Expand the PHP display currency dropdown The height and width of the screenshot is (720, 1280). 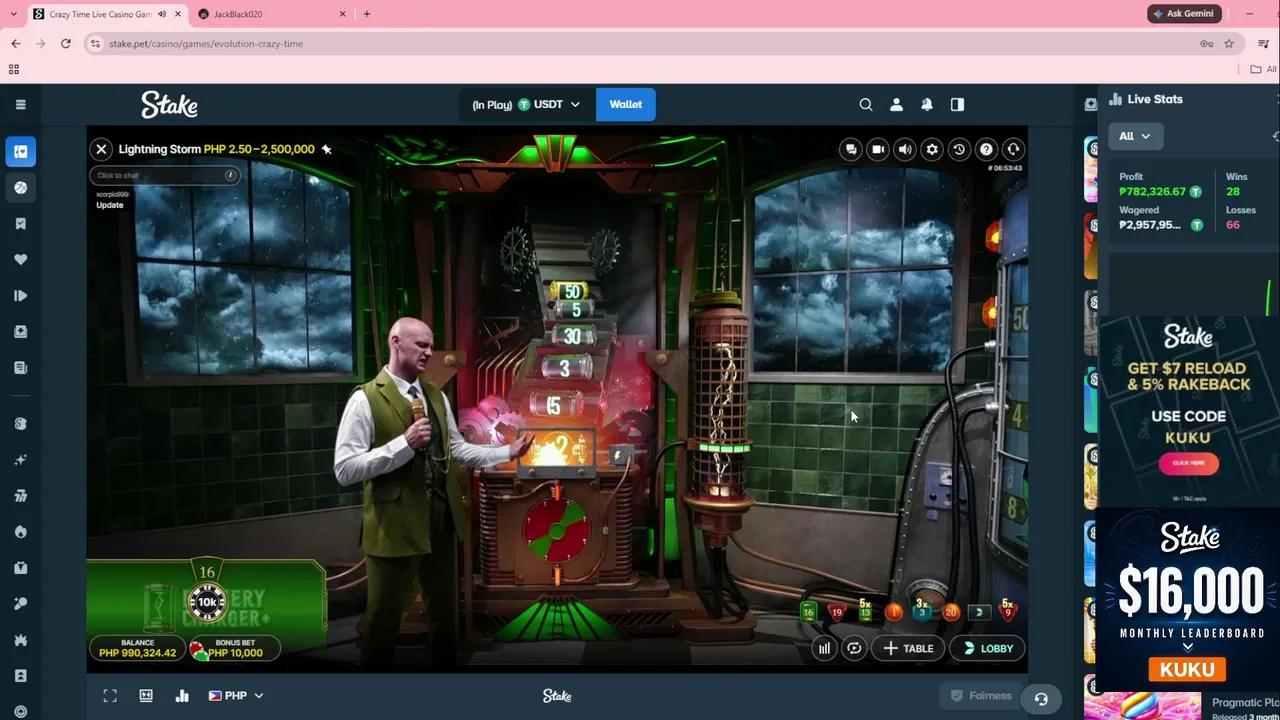click(236, 696)
